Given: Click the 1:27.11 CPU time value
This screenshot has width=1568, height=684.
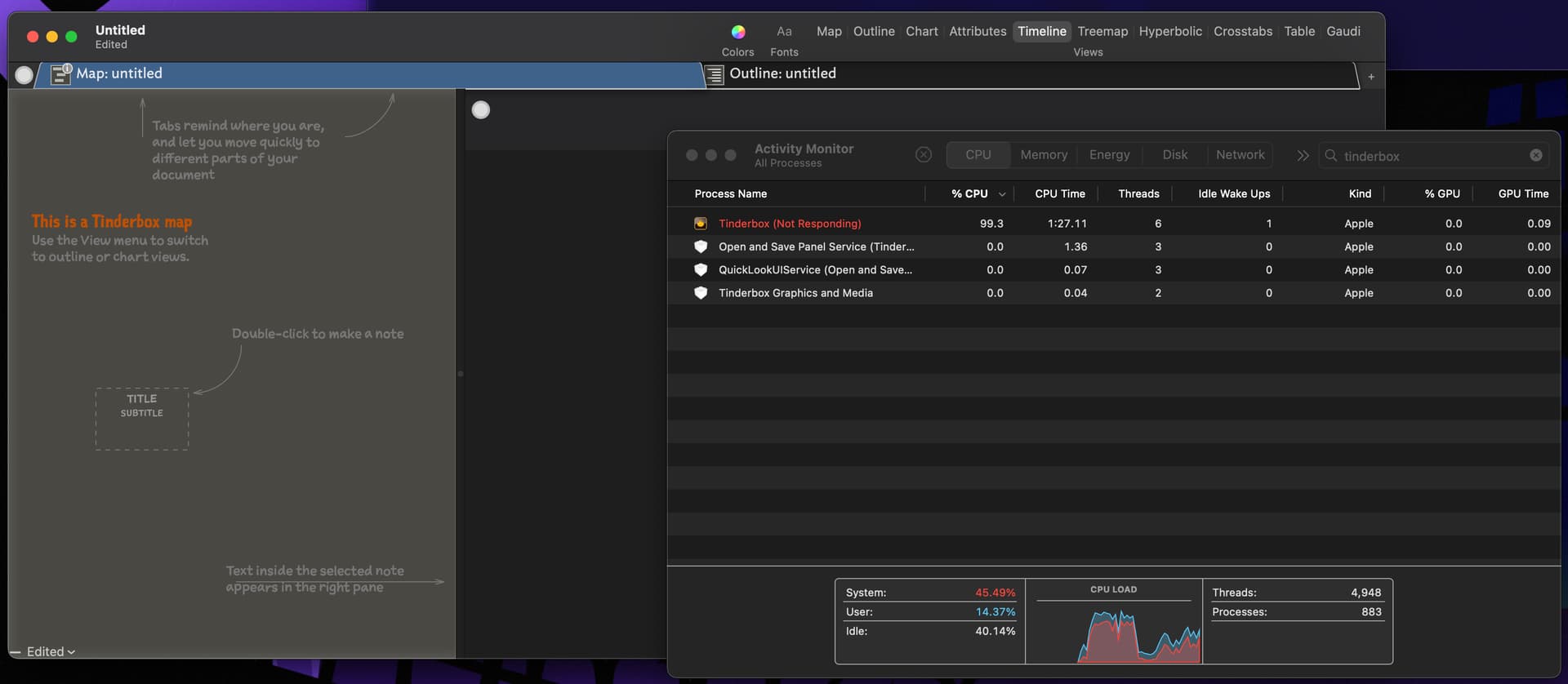Looking at the screenshot, I should (x=1067, y=224).
